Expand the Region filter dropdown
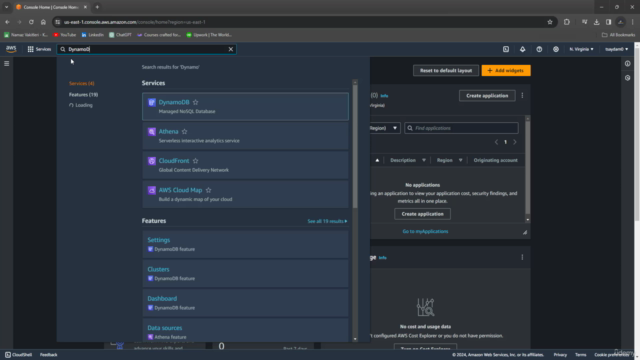Image resolution: width=640 pixels, height=360 pixels. point(384,128)
